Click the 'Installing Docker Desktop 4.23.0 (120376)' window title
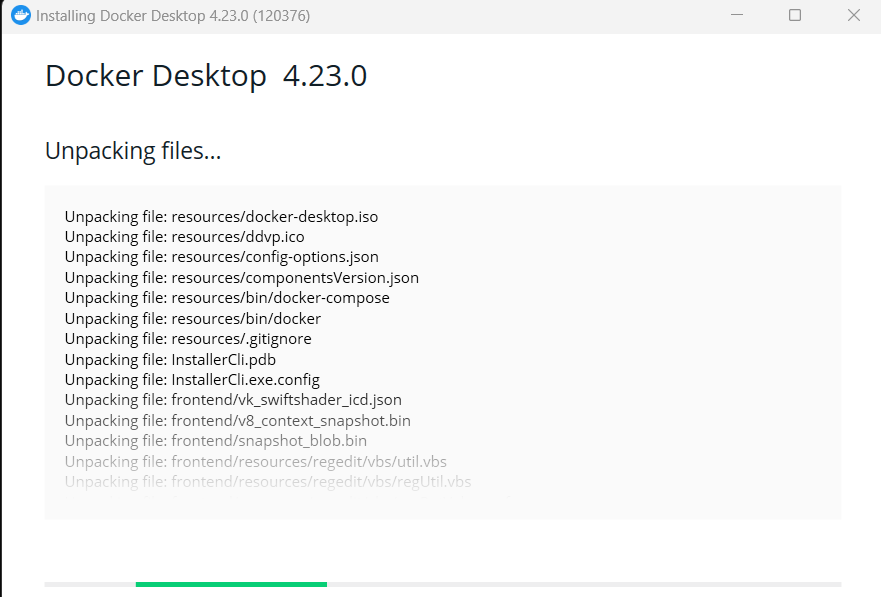 pyautogui.click(x=173, y=16)
